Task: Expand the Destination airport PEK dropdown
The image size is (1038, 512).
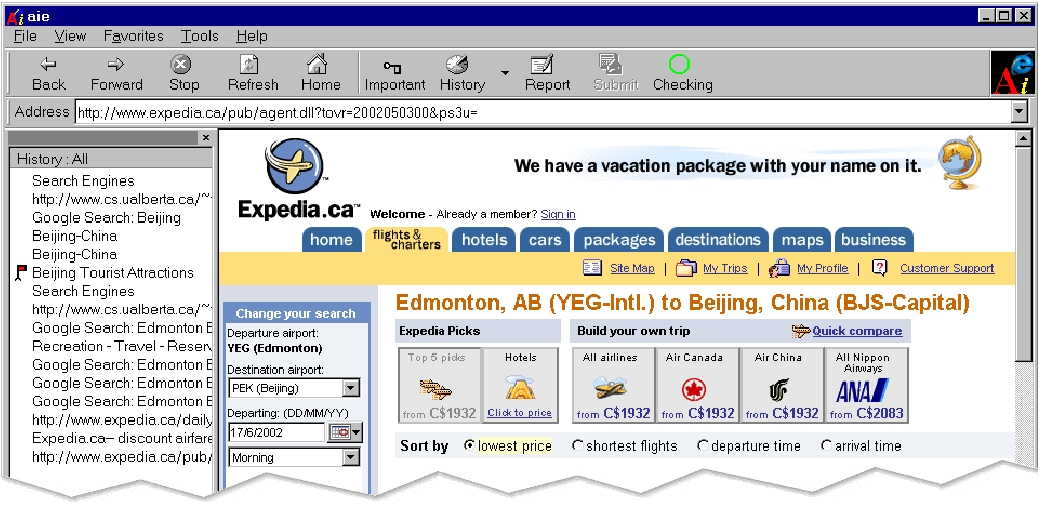Action: 350,388
